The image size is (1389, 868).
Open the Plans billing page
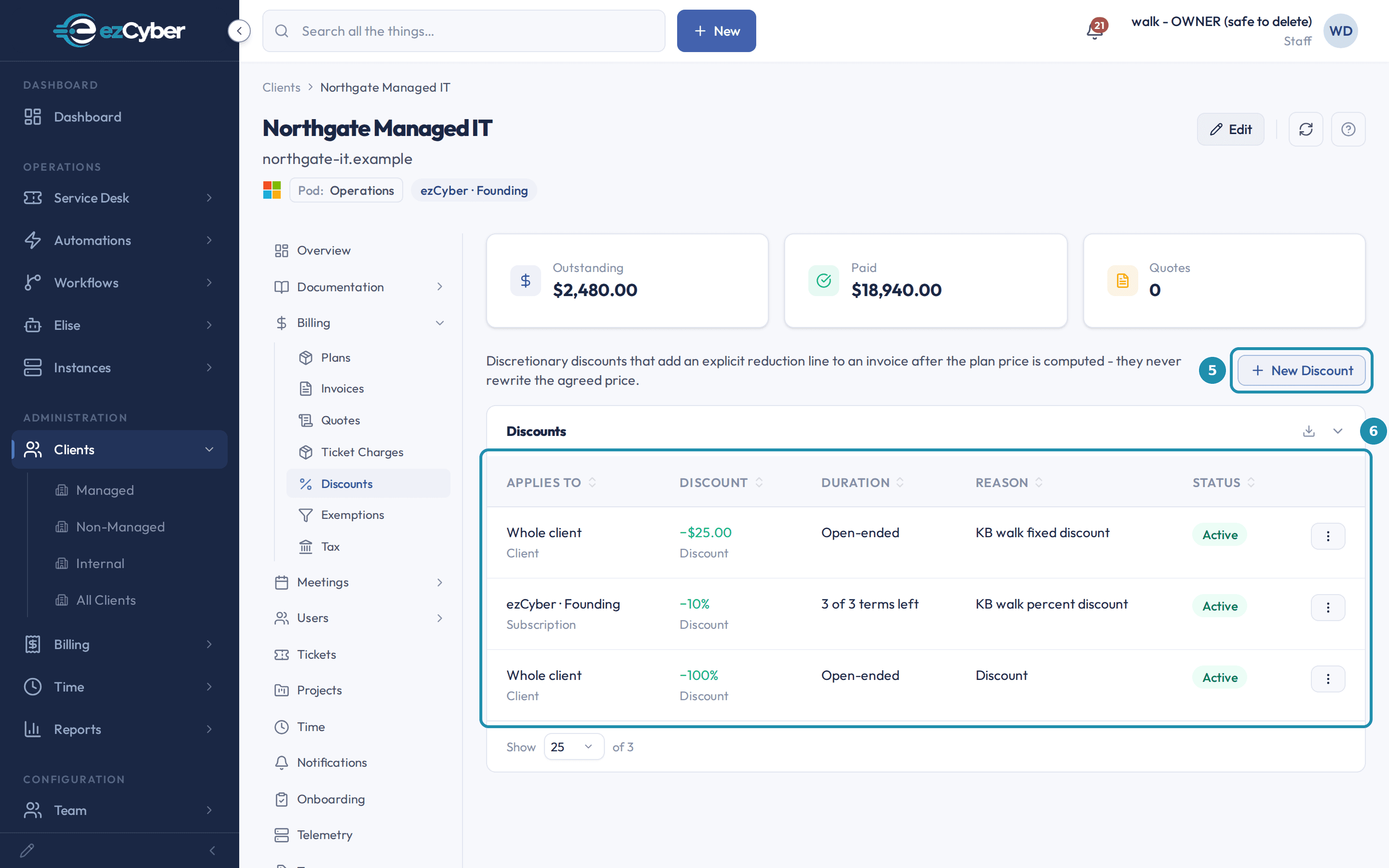click(x=368, y=358)
